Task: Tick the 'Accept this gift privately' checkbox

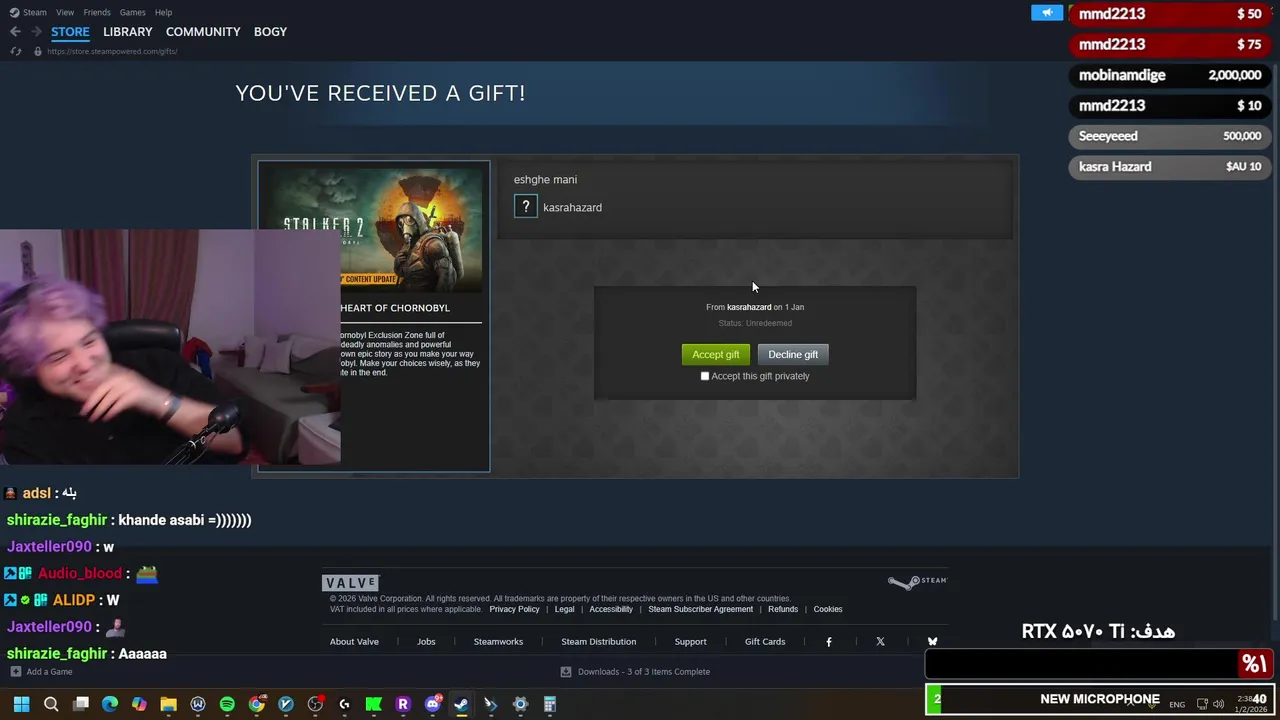Action: 705,376
